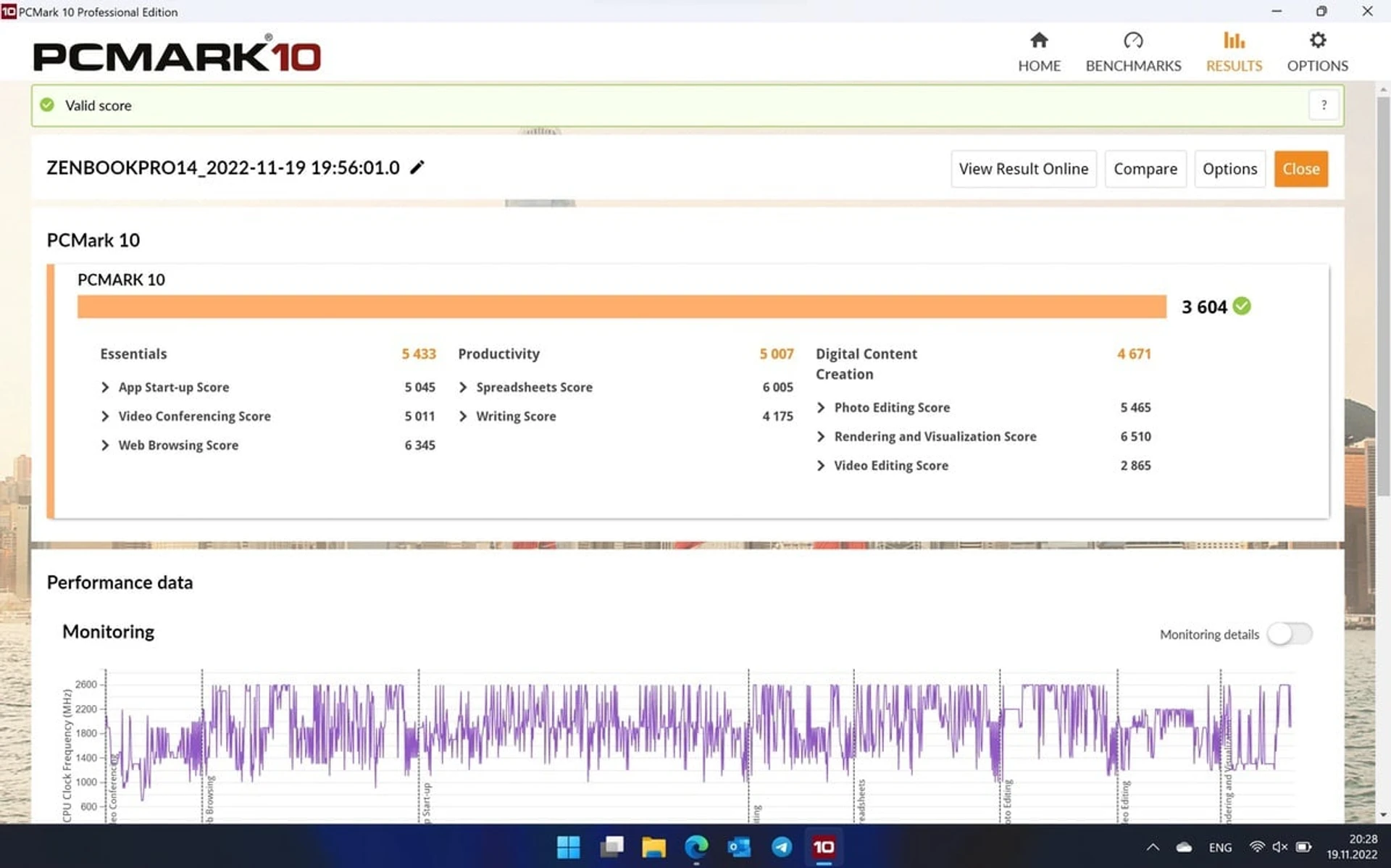The width and height of the screenshot is (1391, 868).
Task: Click the Digital Content Creation heading
Action: click(x=866, y=364)
